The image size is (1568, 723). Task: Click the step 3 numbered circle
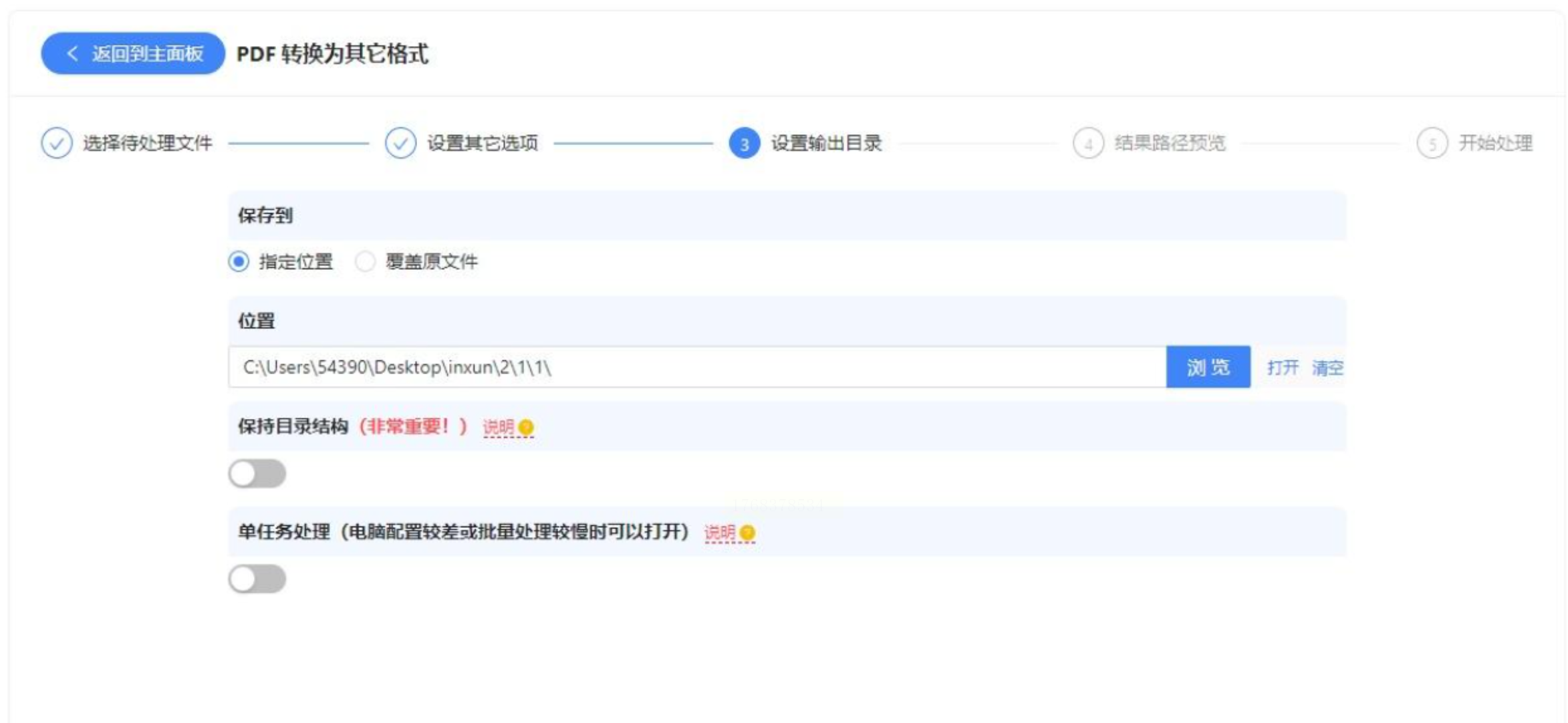coord(744,143)
